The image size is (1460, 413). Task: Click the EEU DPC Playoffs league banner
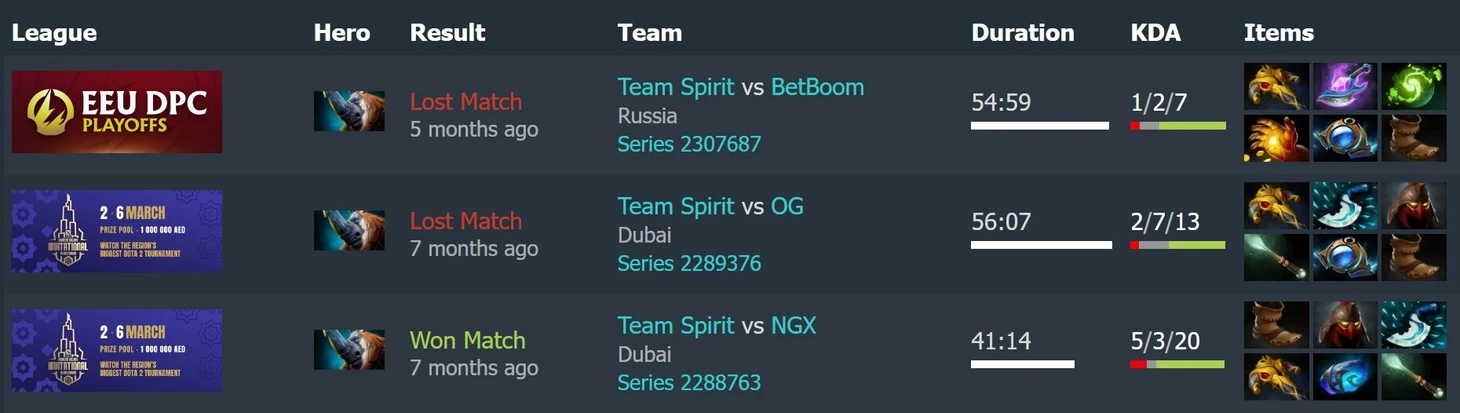117,112
